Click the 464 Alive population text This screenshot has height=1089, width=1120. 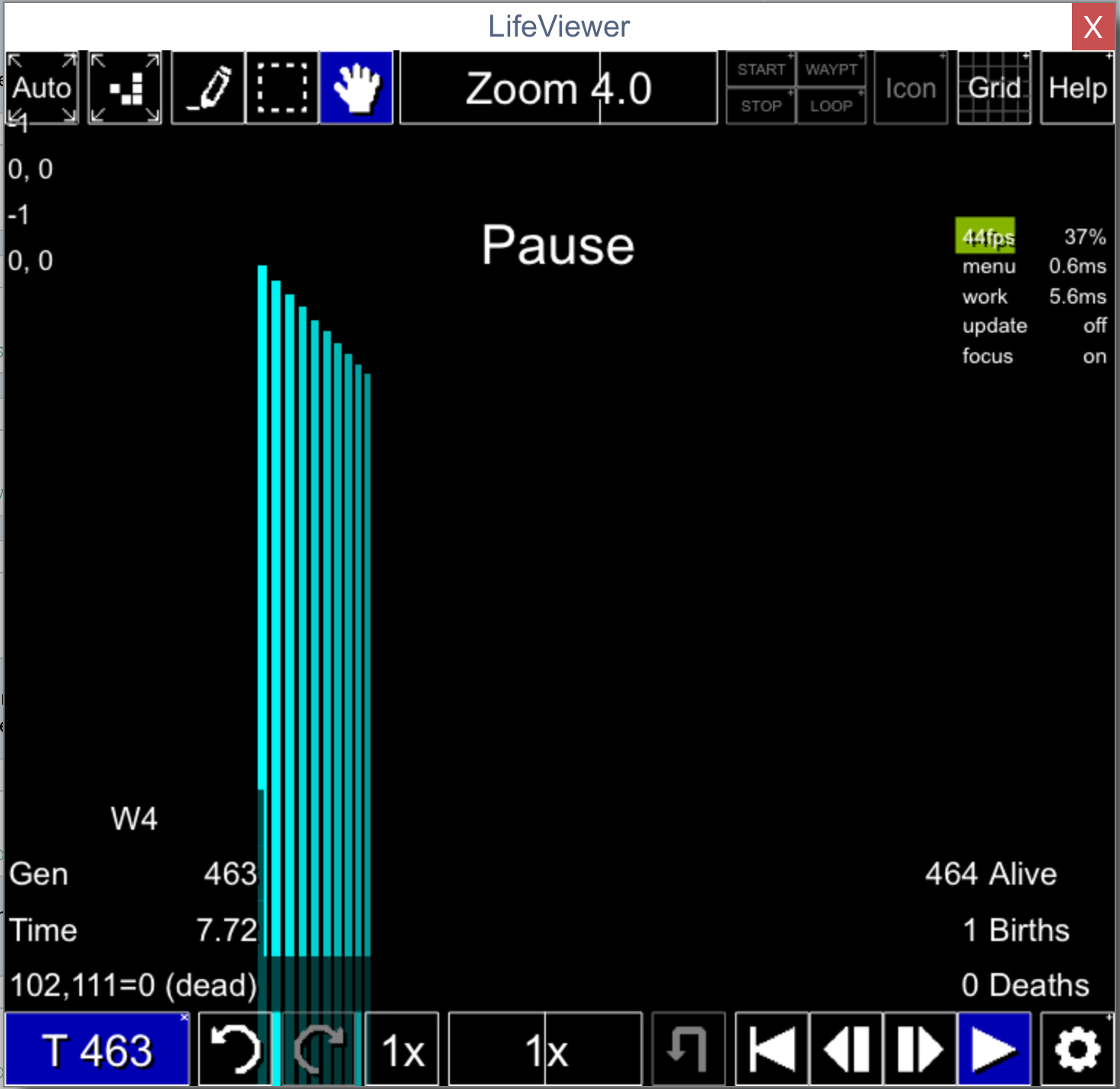(990, 874)
